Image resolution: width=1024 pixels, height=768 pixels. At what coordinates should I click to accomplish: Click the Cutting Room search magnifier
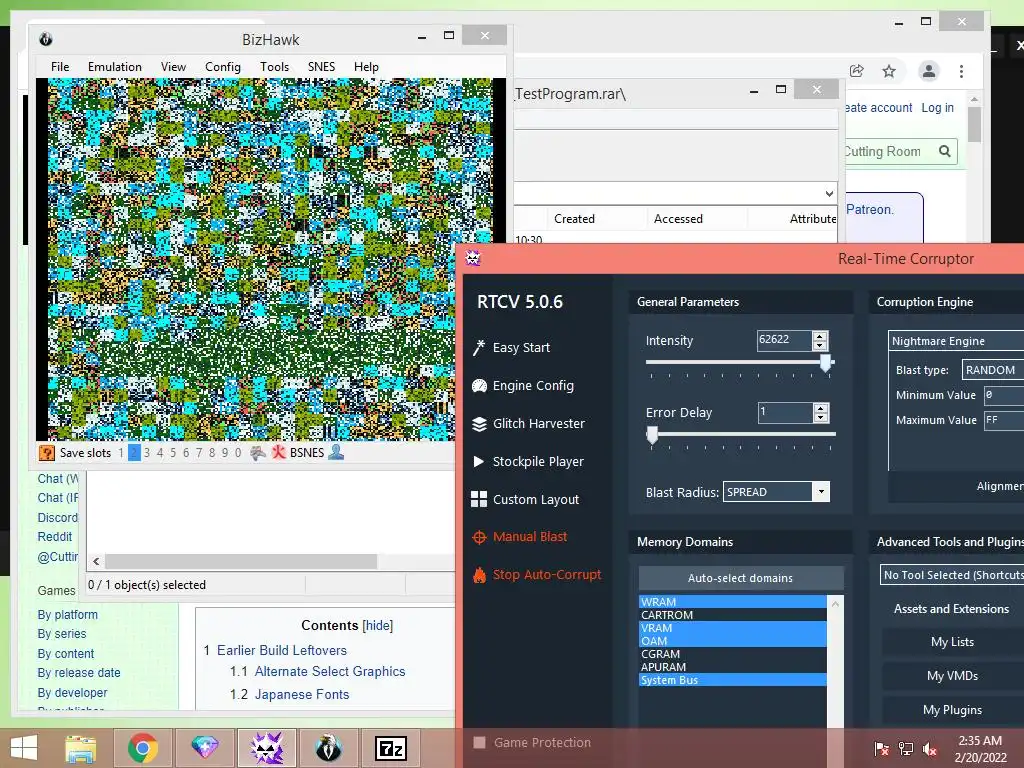click(944, 152)
